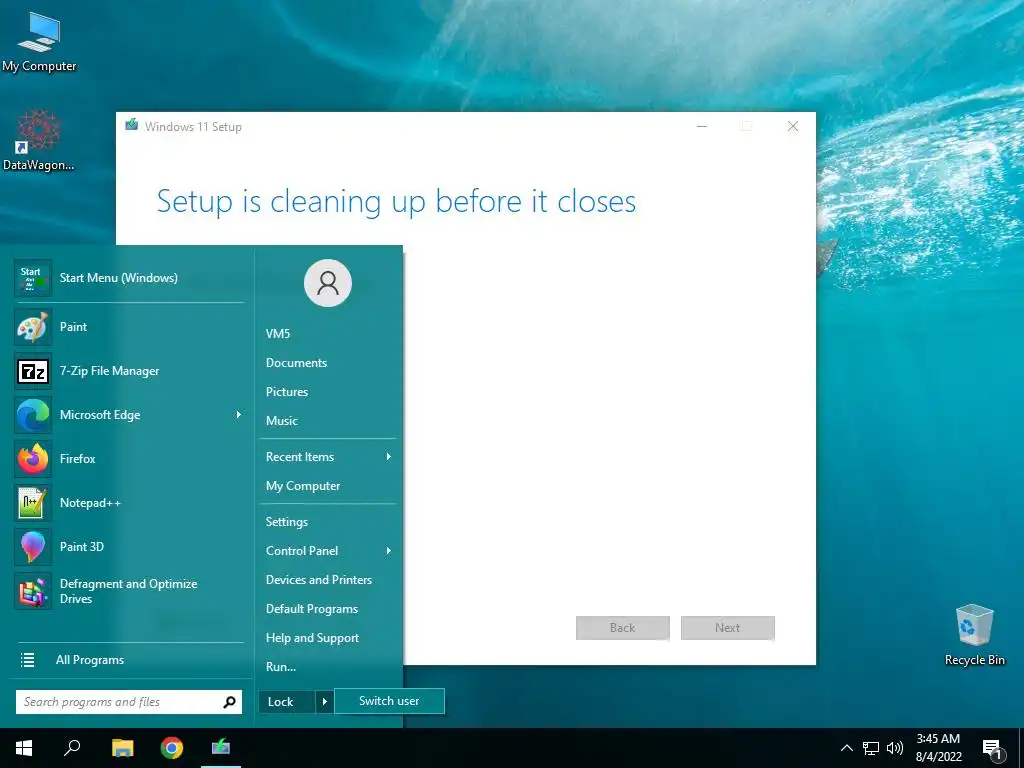Click the Windows 11 Setup taskbar icon
Screen dimensions: 1024x768
[x=221, y=748]
